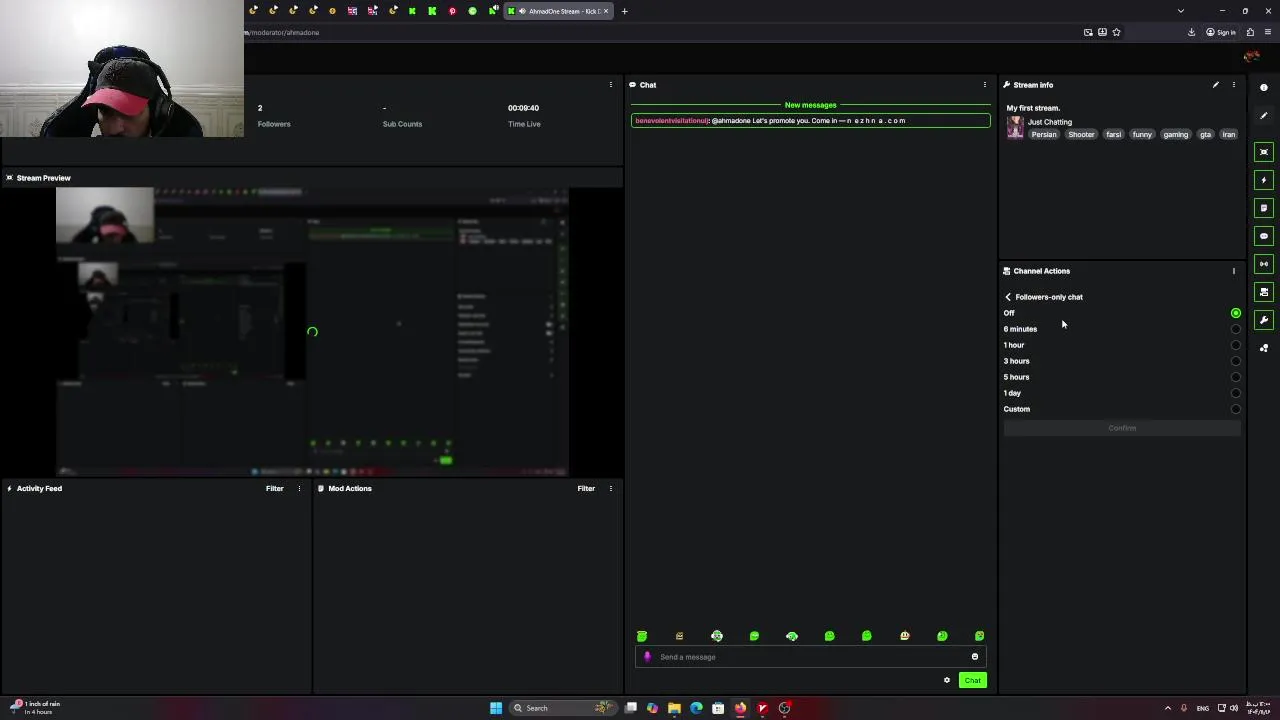The image size is (1280, 720).
Task: Open browser downloads icon
Action: [x=1191, y=32]
